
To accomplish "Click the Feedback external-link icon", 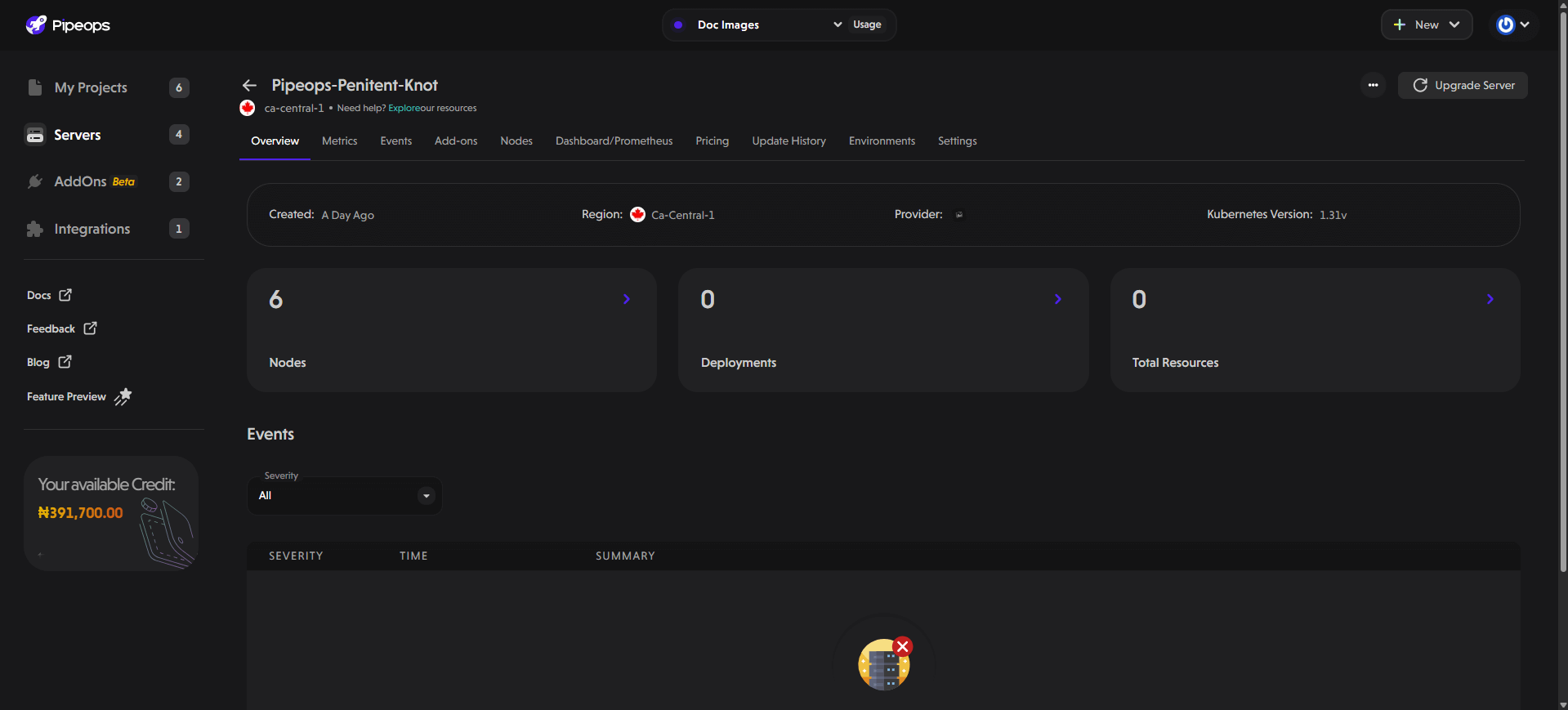I will click(90, 328).
